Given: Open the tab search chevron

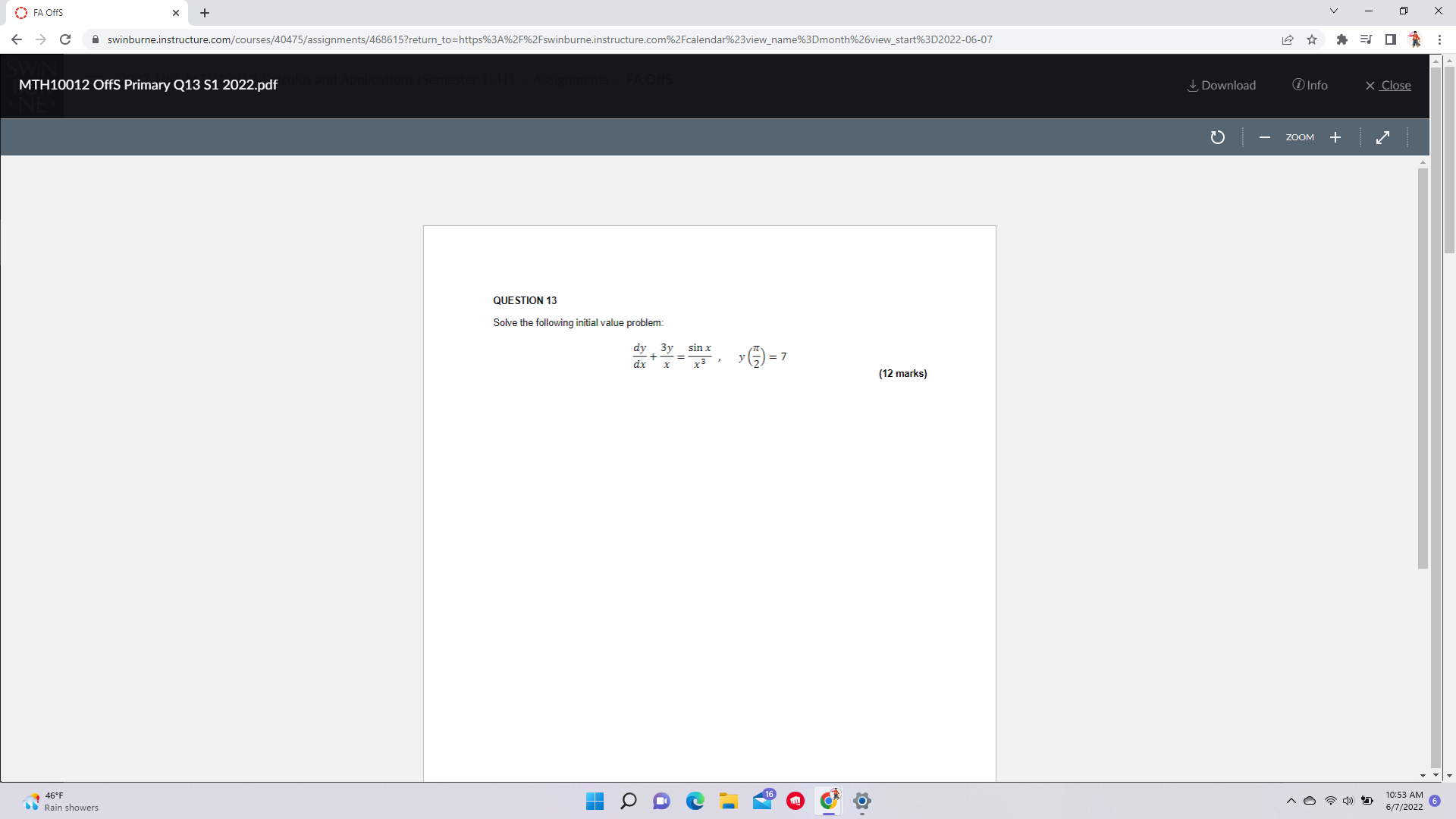Looking at the screenshot, I should point(1334,11).
